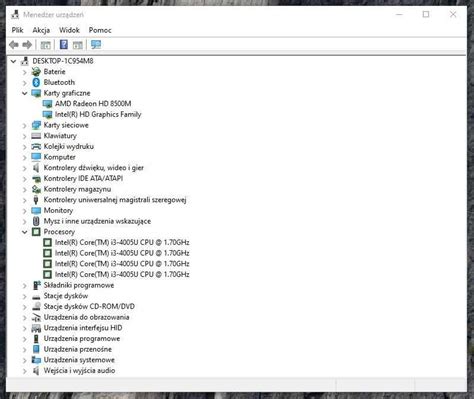The image size is (474, 399).
Task: Minimize the Menedzer urządzeń window
Action: 399,15
